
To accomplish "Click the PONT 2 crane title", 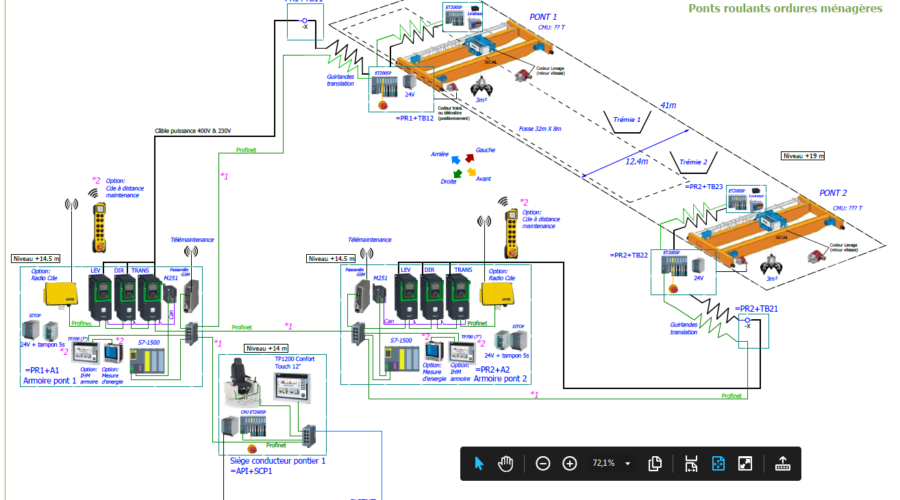I will tap(833, 193).
